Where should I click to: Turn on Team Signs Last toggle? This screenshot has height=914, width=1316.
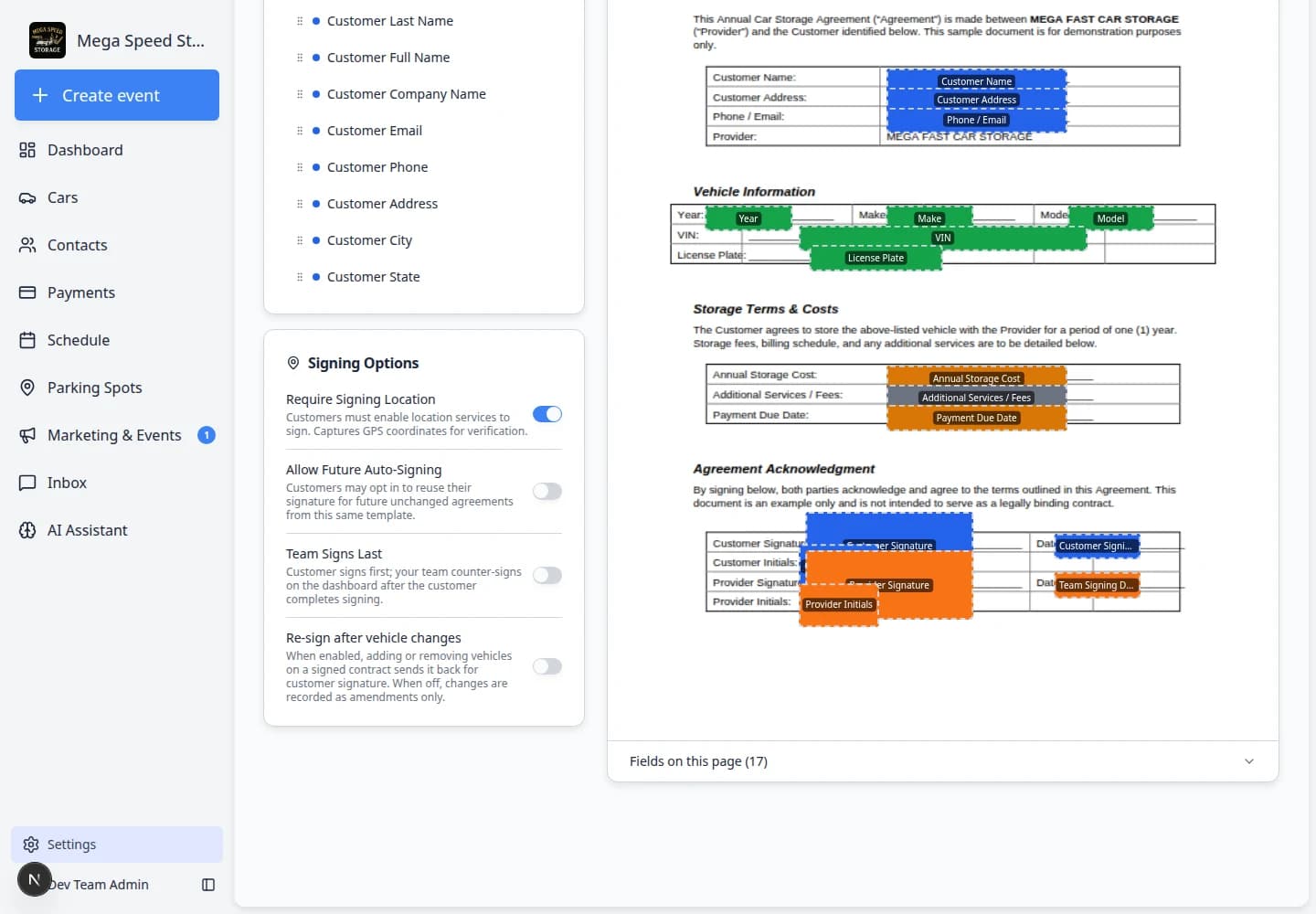[547, 575]
